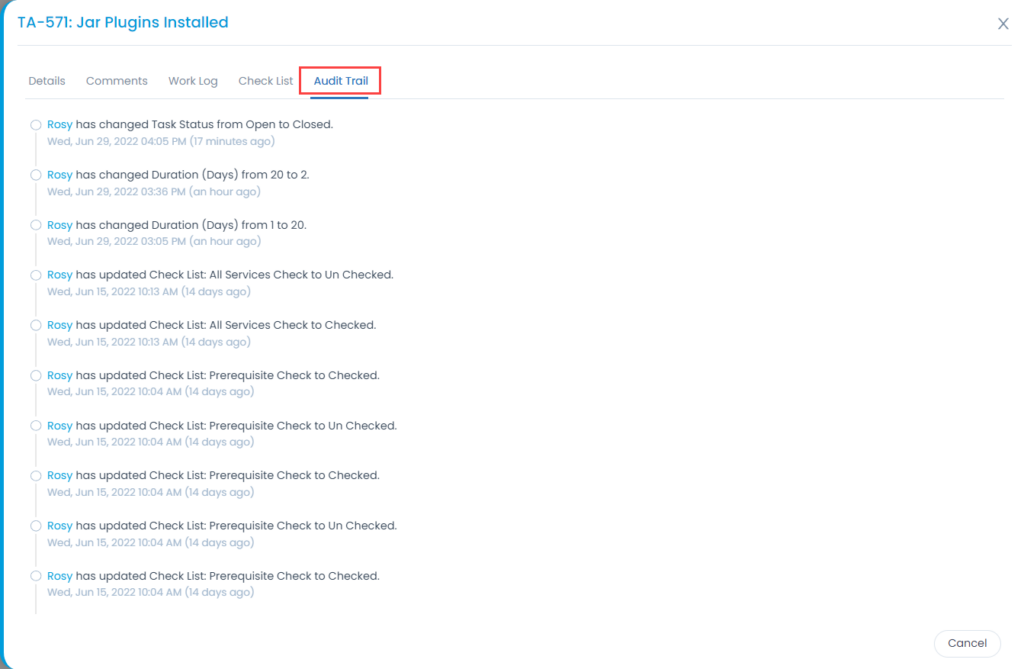Select Rosy link on All Services Checked entry
Image resolution: width=1024 pixels, height=669 pixels.
(x=60, y=325)
